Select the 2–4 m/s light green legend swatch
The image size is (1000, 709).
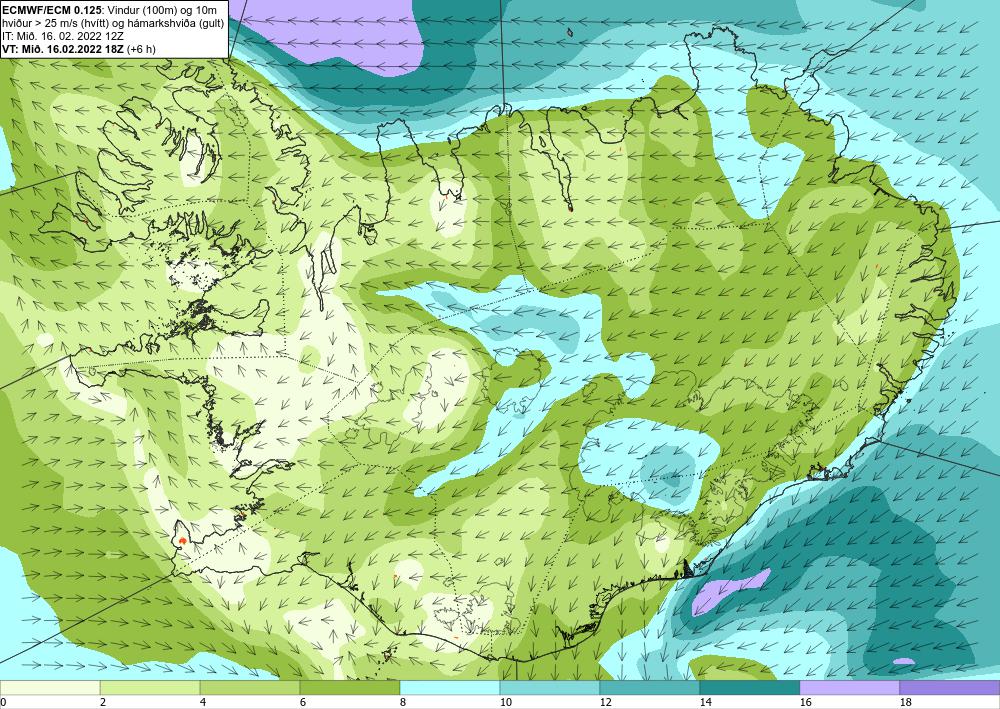[150, 687]
